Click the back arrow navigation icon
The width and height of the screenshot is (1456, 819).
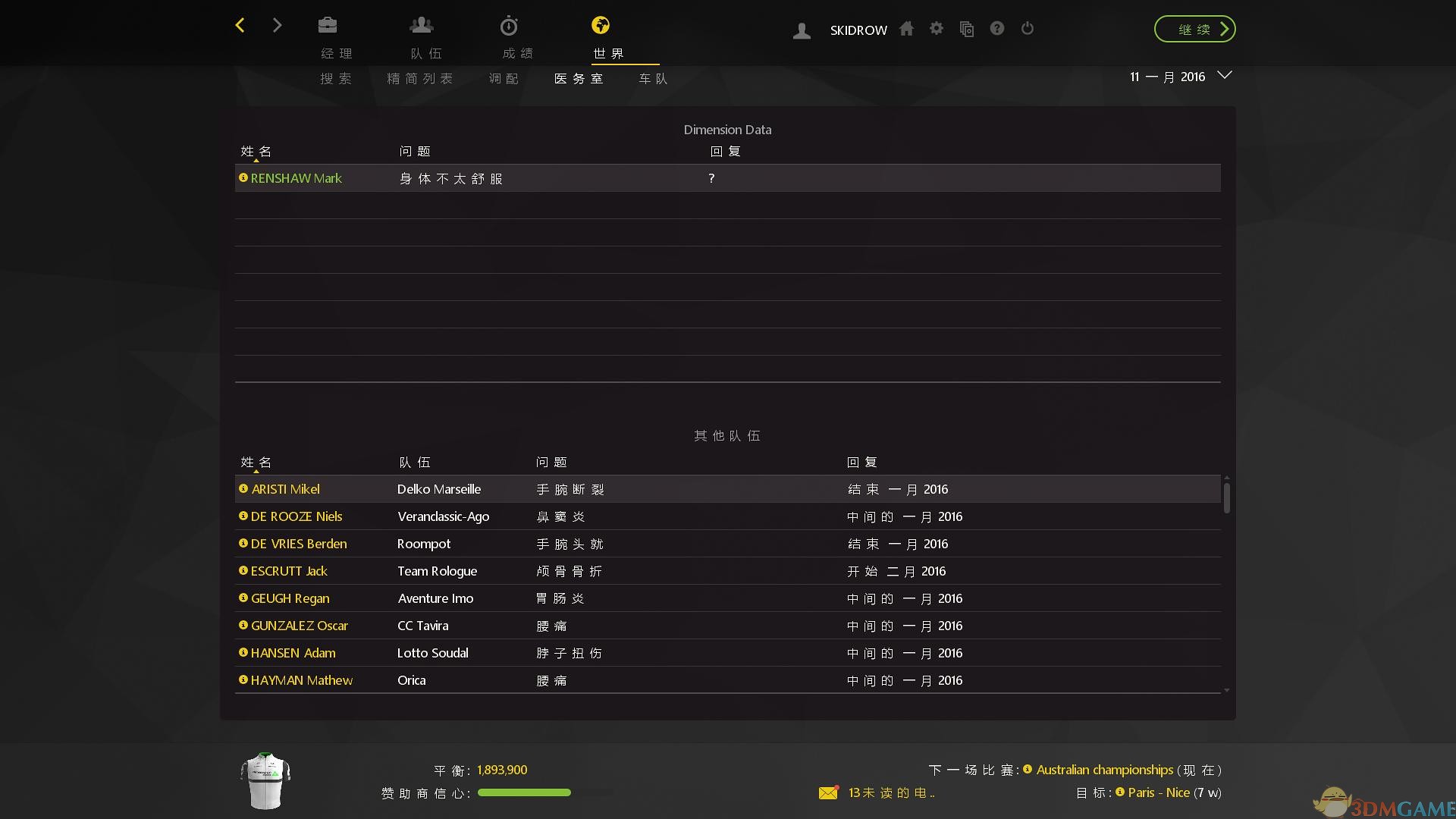click(x=240, y=26)
